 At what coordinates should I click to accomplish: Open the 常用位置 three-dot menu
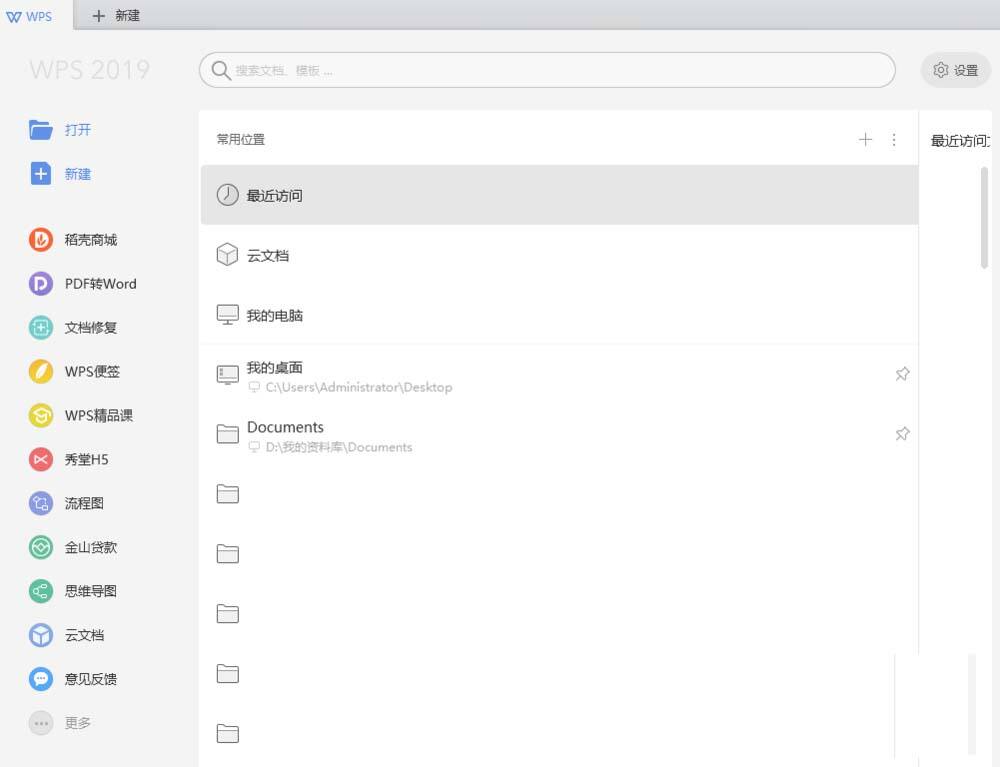(894, 140)
